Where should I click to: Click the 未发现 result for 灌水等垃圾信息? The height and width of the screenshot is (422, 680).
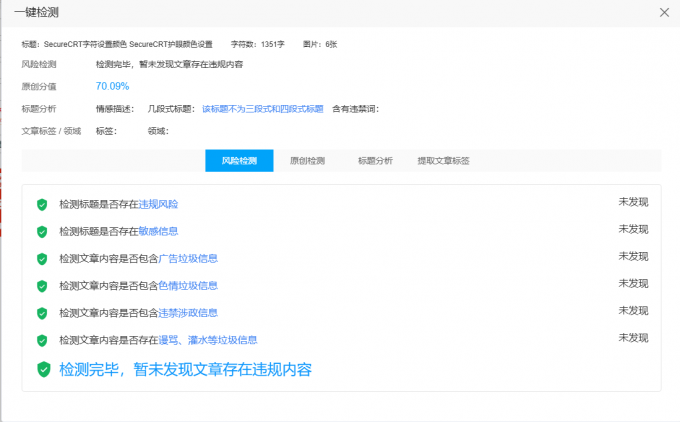click(x=633, y=338)
